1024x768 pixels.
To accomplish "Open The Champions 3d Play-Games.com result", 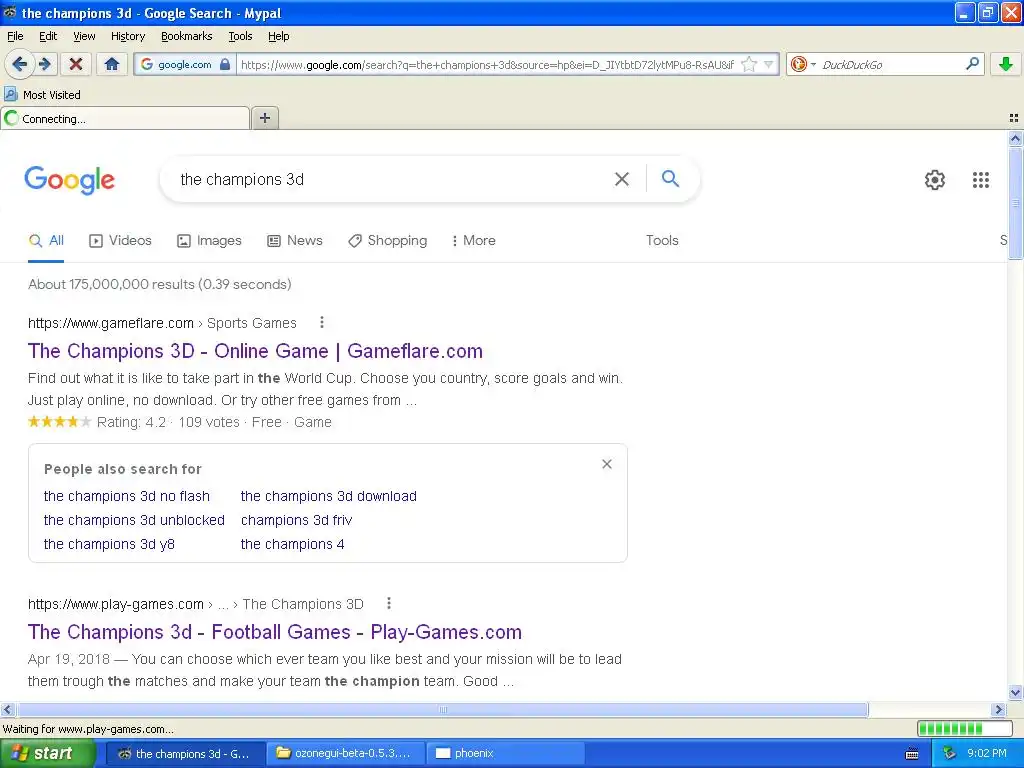I will click(275, 632).
